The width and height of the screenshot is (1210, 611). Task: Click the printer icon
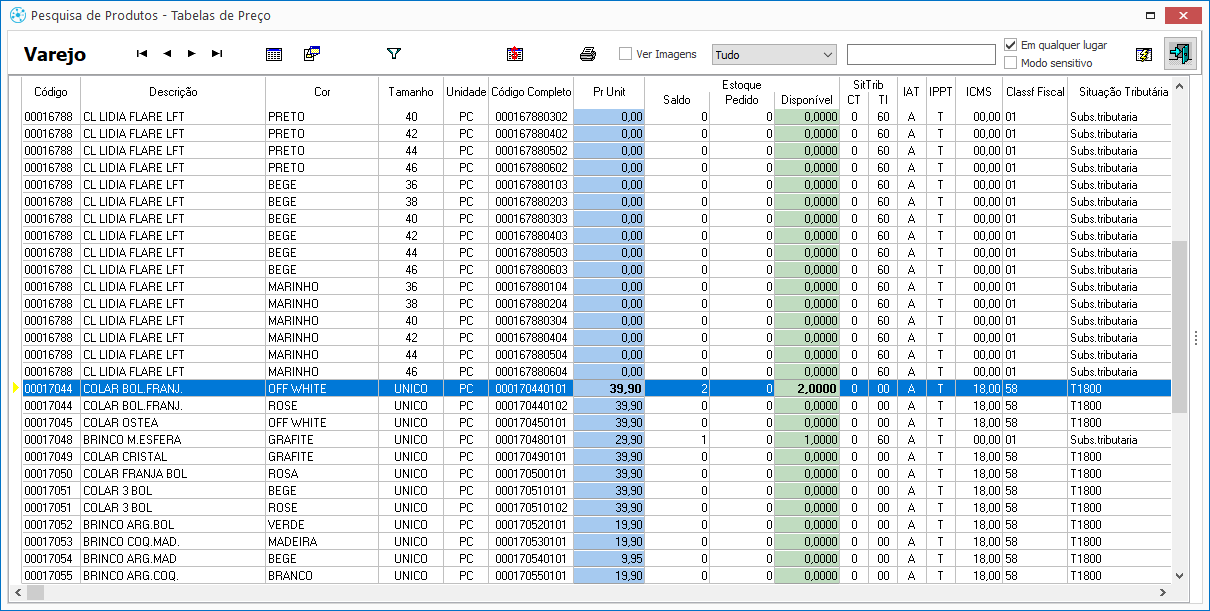click(x=588, y=54)
